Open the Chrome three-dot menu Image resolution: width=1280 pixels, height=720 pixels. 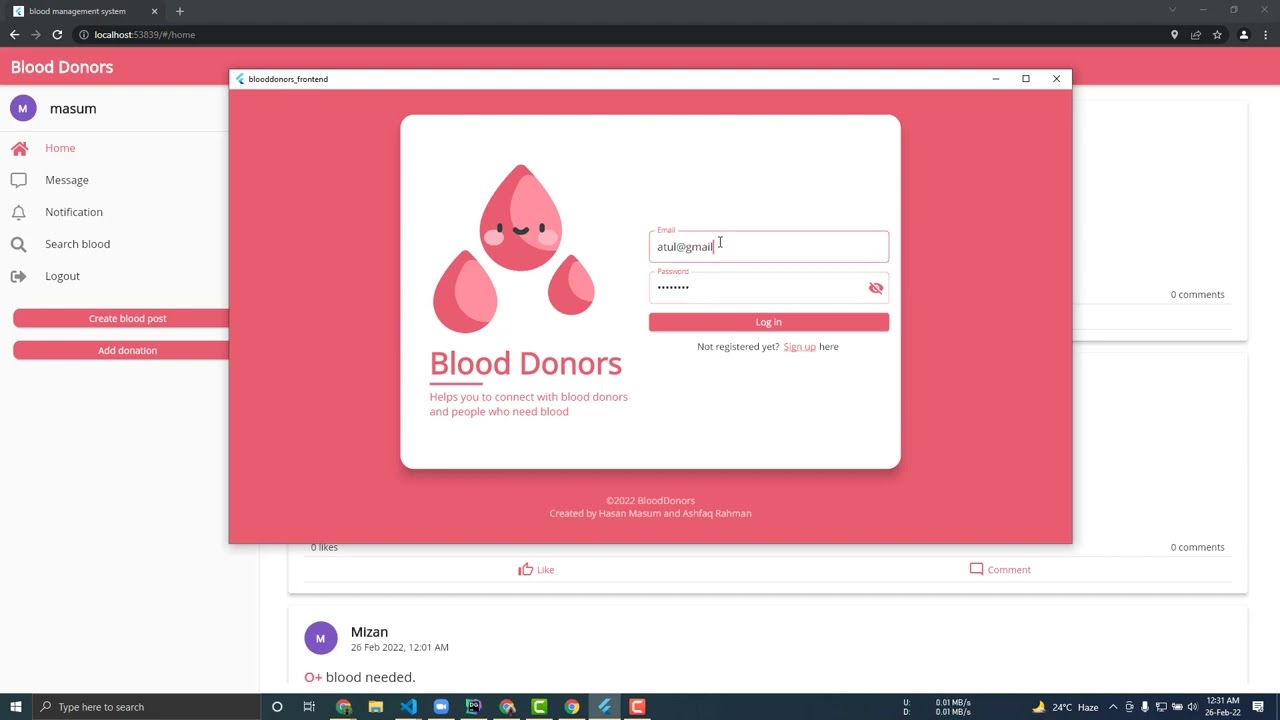1265,35
